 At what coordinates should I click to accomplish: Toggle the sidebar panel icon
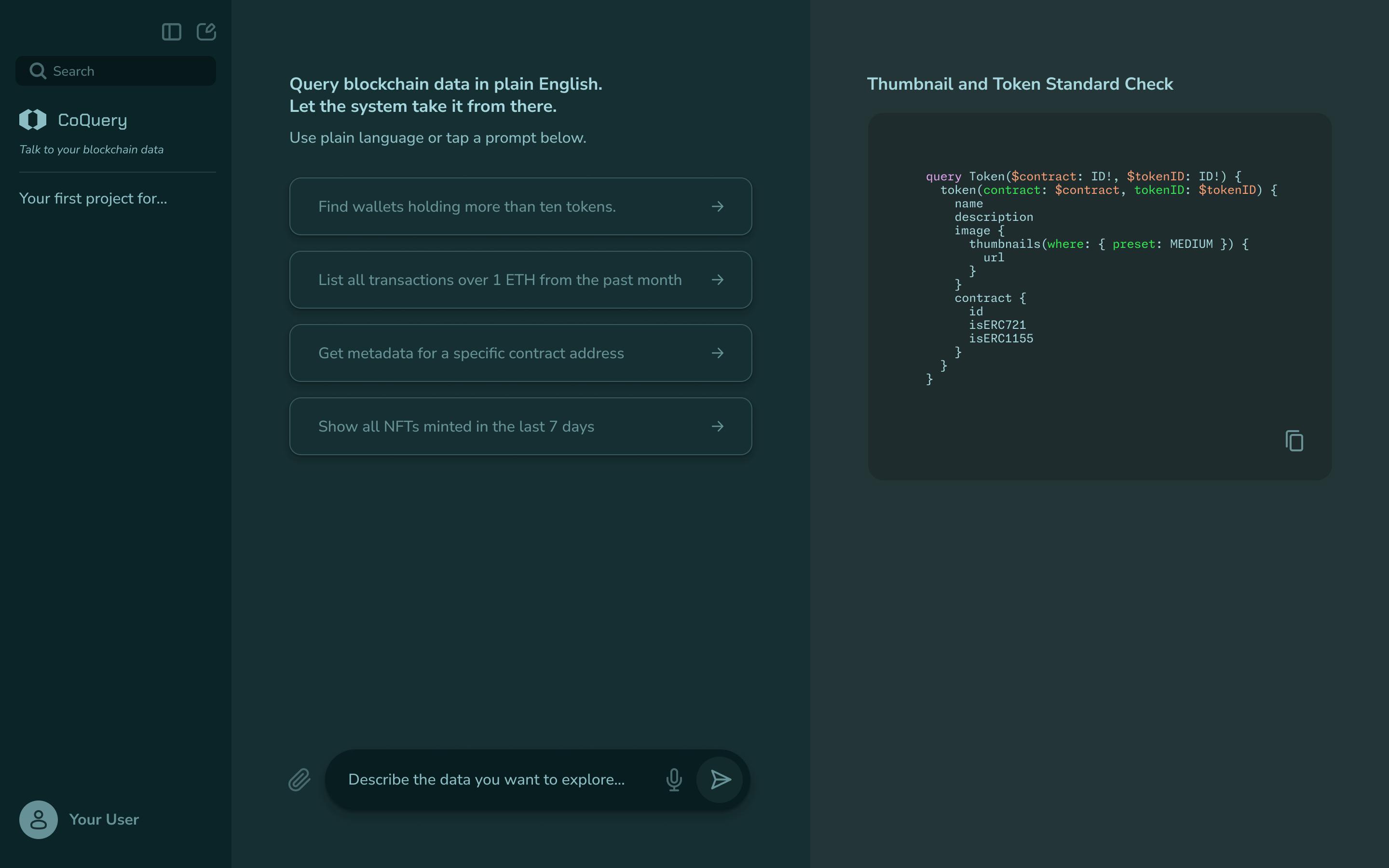click(x=171, y=32)
